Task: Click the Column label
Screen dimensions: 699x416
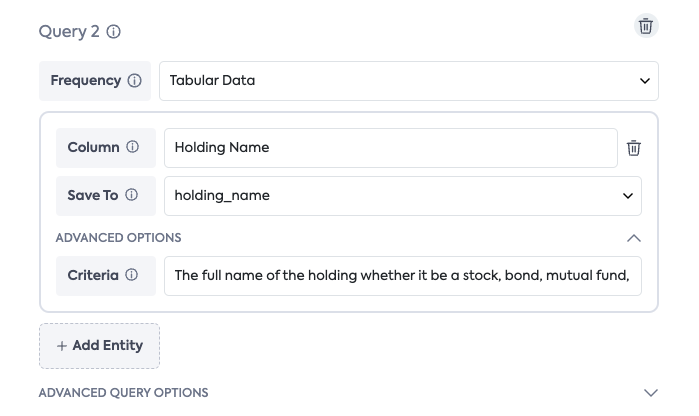Action: click(93, 148)
